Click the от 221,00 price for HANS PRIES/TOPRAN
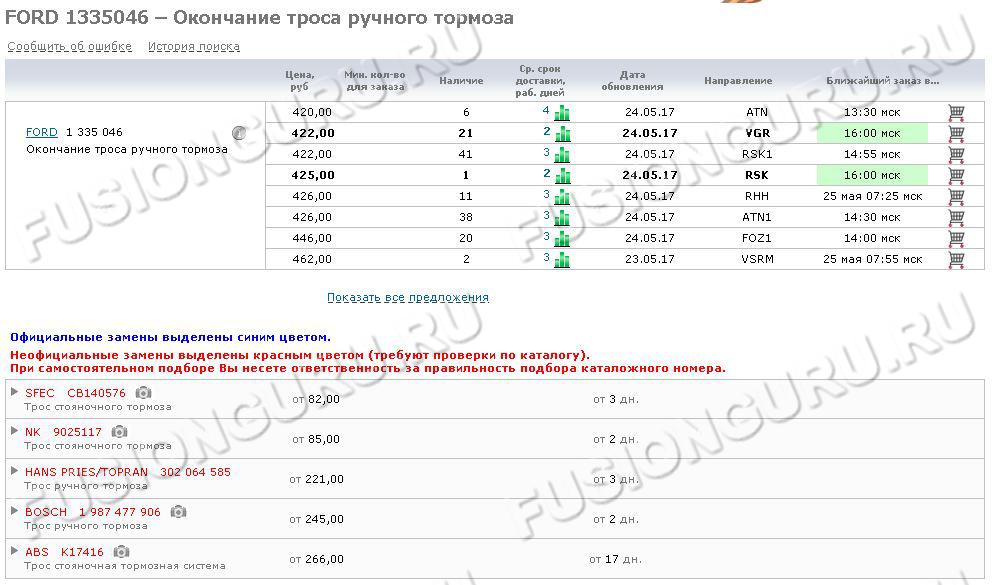Viewport: 994px width, 585px height. pos(316,480)
